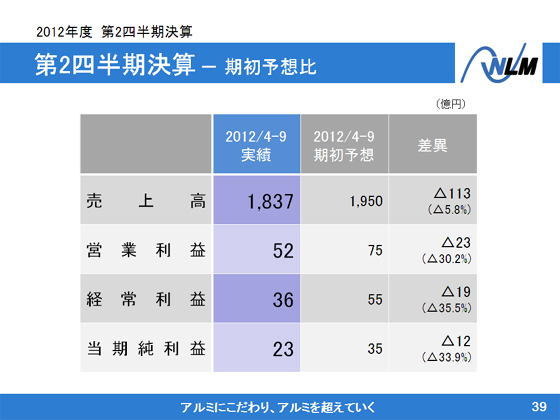Click the △30.2% difference percentage
The width and height of the screenshot is (560, 420).
coord(446,259)
